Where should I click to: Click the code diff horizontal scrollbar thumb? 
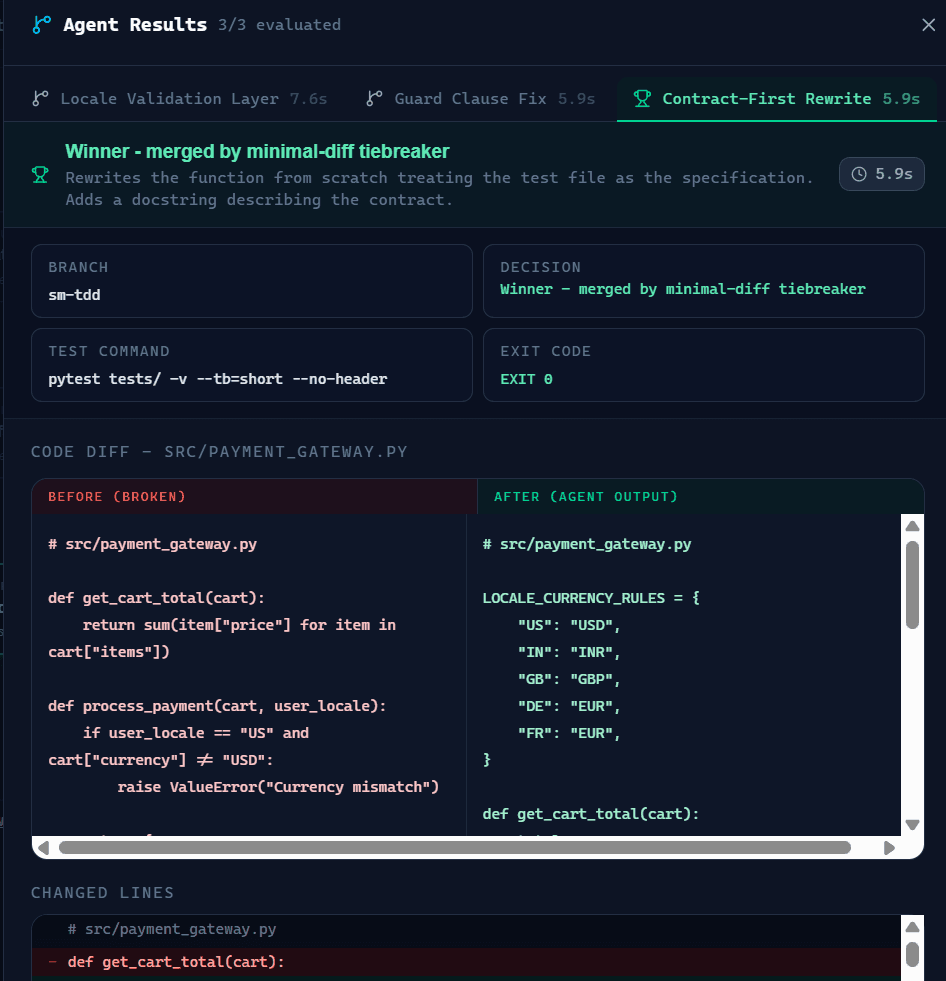455,848
